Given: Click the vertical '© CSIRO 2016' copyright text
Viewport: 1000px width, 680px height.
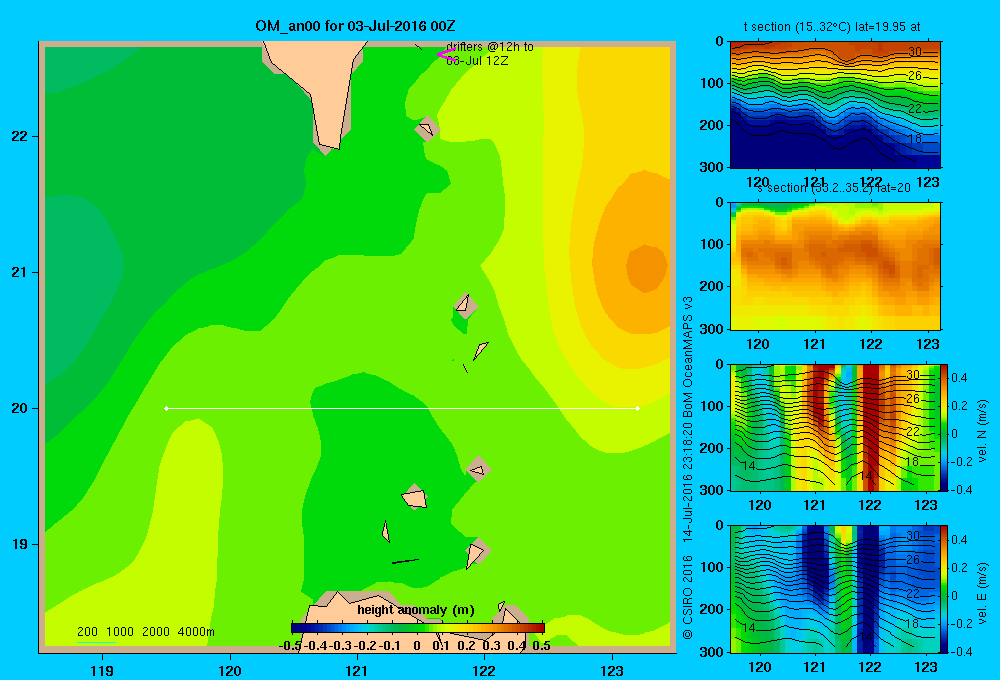Looking at the screenshot, I should (688, 597).
